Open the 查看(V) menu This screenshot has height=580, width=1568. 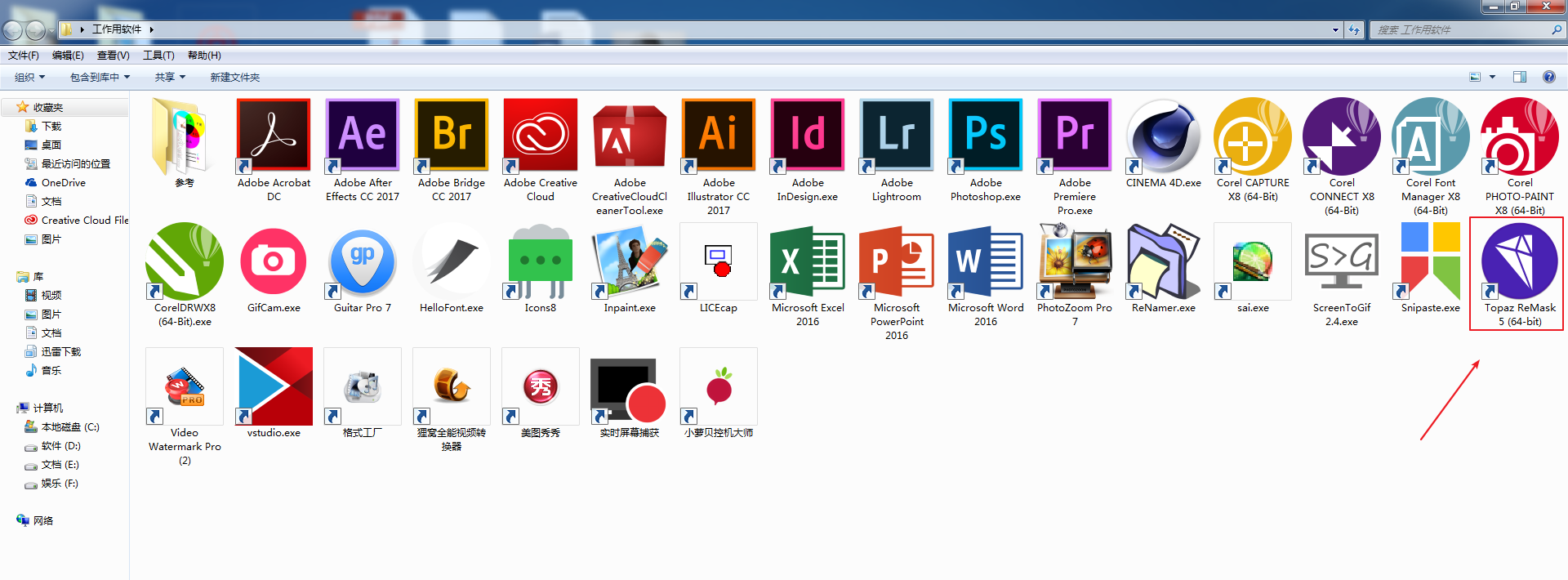point(113,56)
